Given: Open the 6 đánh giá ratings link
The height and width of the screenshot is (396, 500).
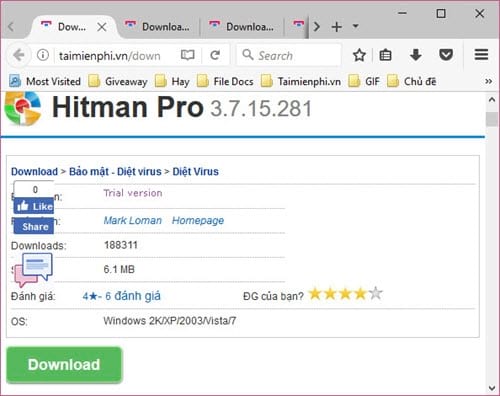Looking at the screenshot, I should [x=133, y=296].
